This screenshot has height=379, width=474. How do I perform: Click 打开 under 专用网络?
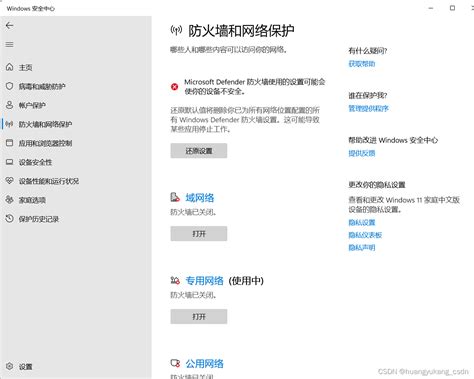[x=199, y=316]
